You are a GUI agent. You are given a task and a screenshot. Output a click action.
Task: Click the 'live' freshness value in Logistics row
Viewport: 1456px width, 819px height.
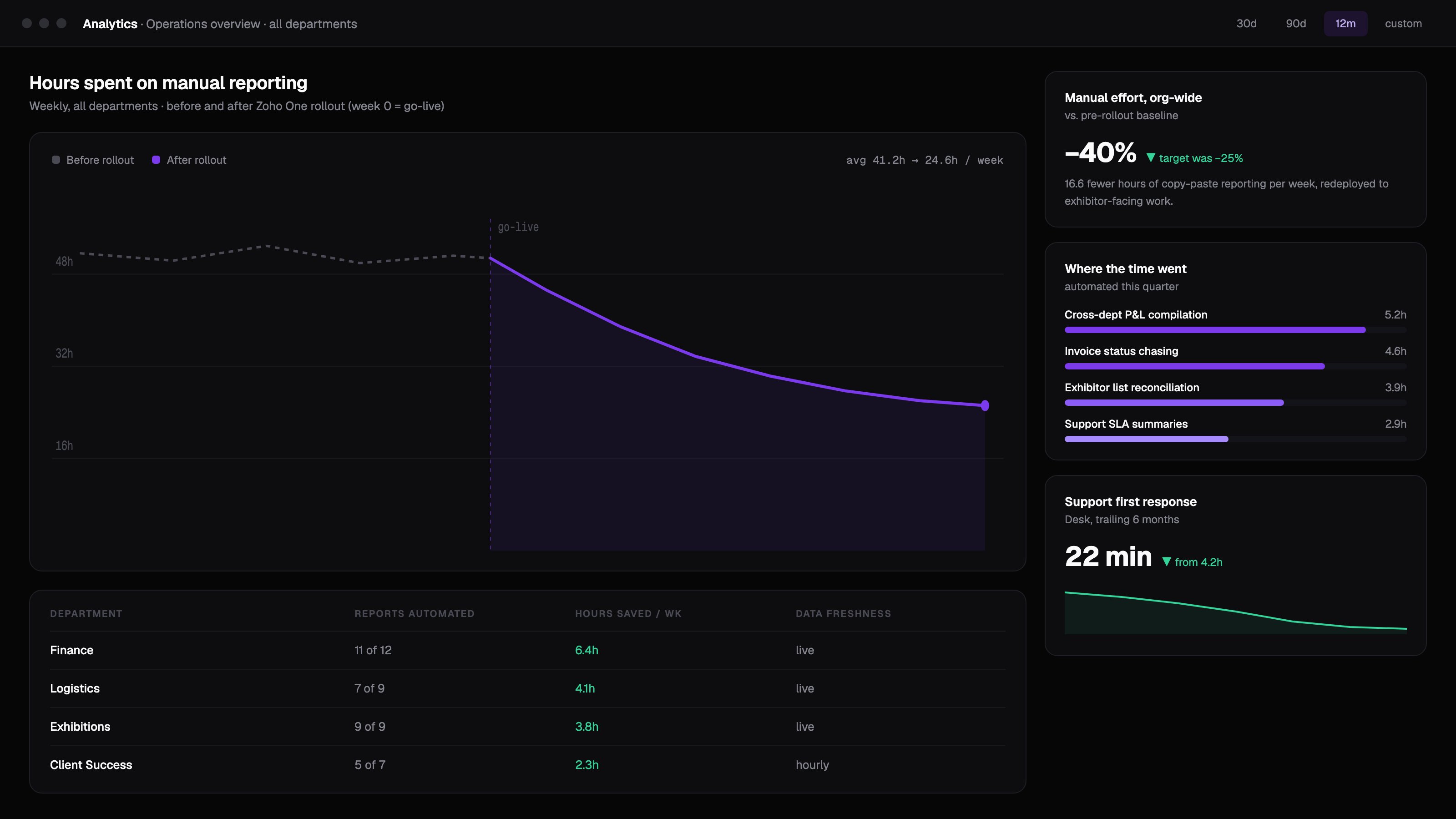805,688
